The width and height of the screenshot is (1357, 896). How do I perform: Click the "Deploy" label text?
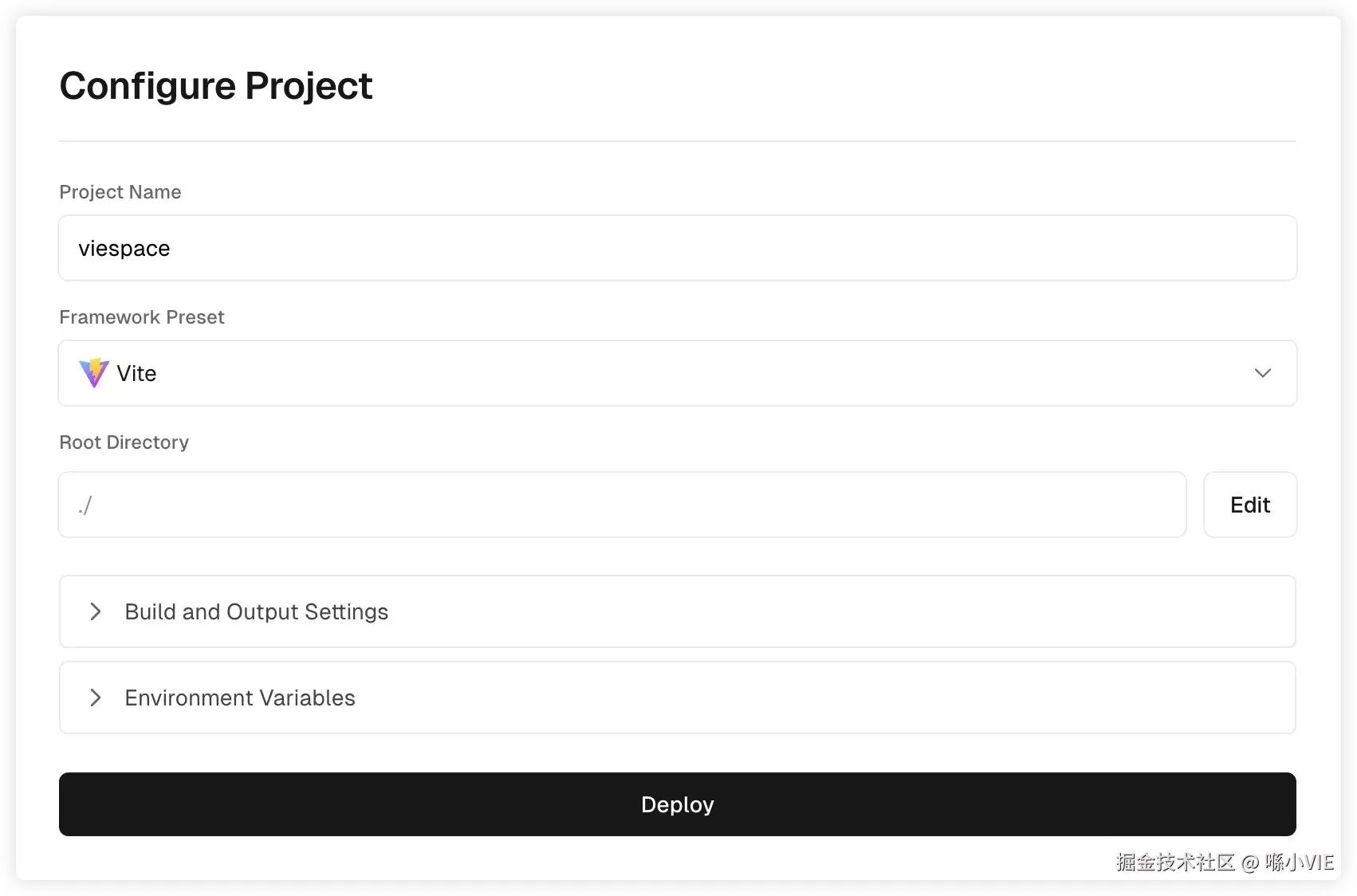coord(677,804)
